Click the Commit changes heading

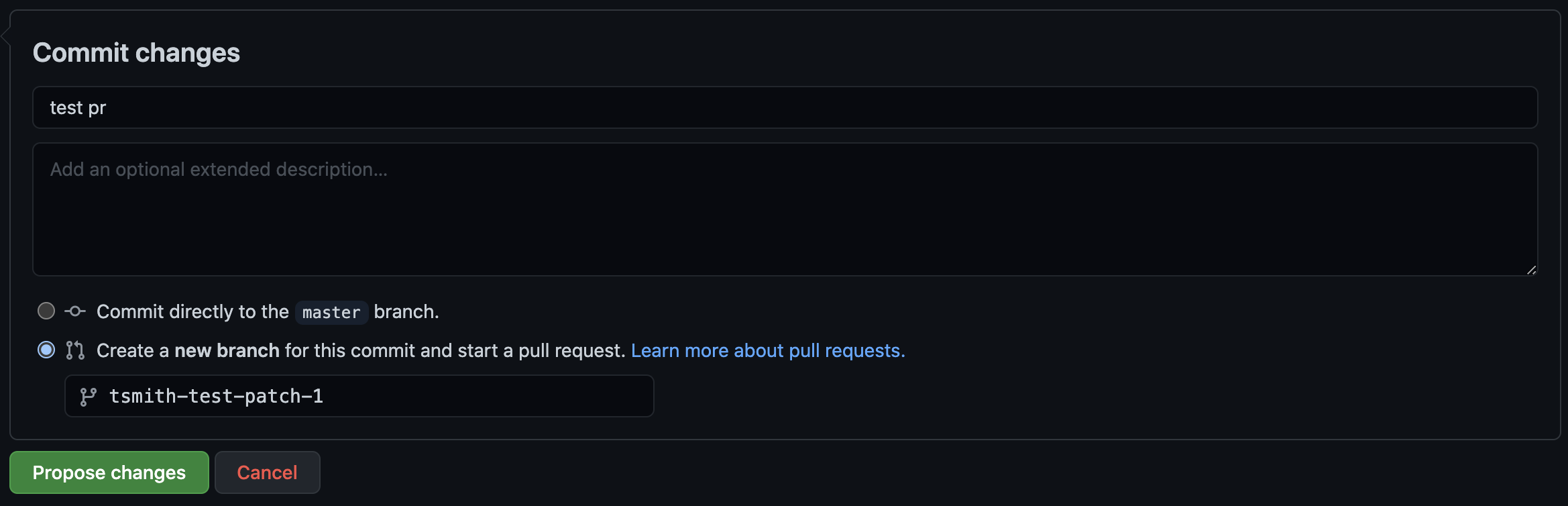point(136,52)
